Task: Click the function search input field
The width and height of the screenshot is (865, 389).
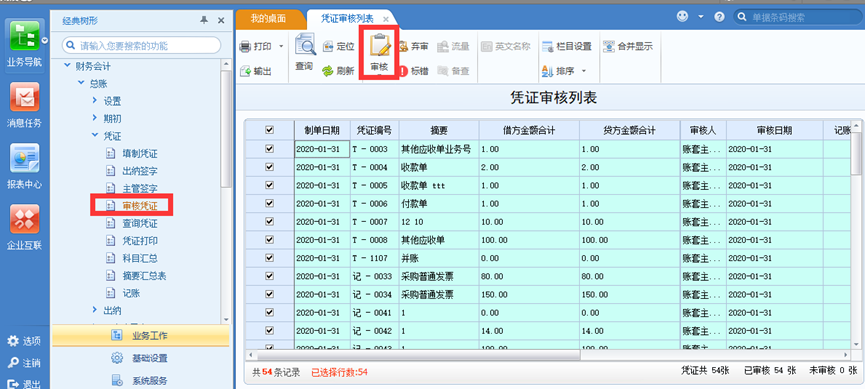Action: 141,45
